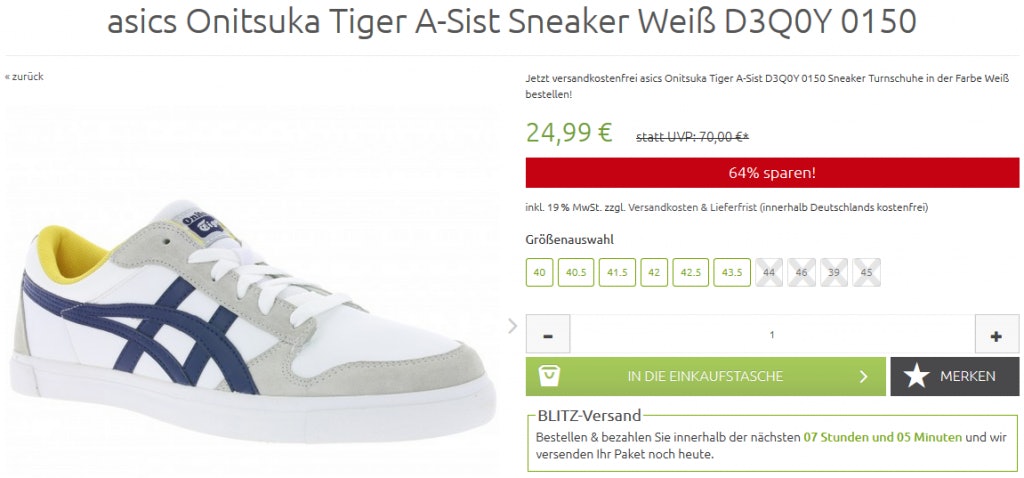Increase quantity with the plus button
The width and height of the screenshot is (1024, 478).
coord(997,334)
